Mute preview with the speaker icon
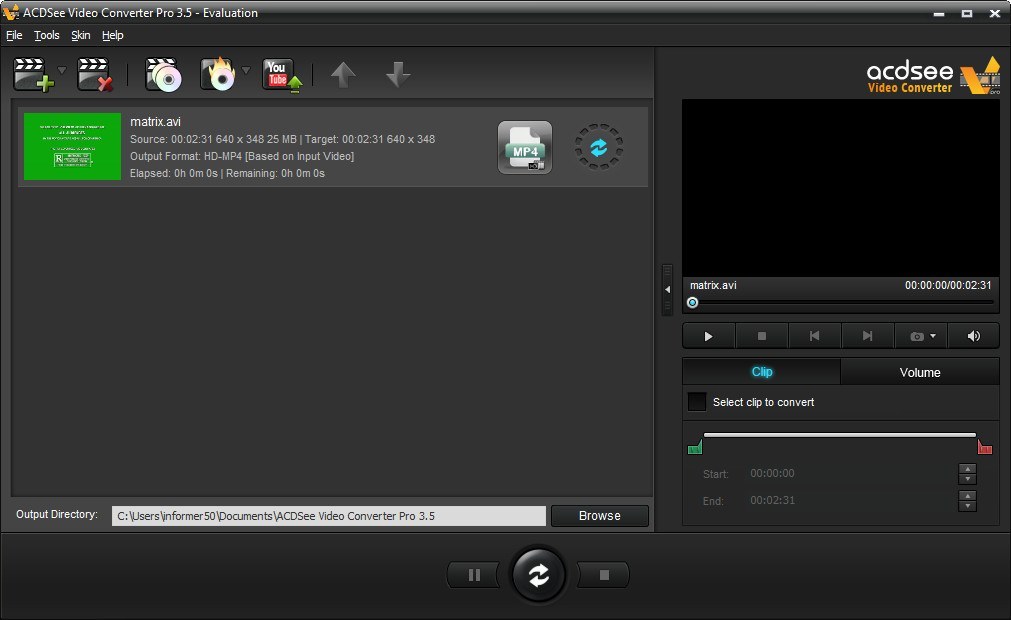The image size is (1011, 620). coord(974,336)
